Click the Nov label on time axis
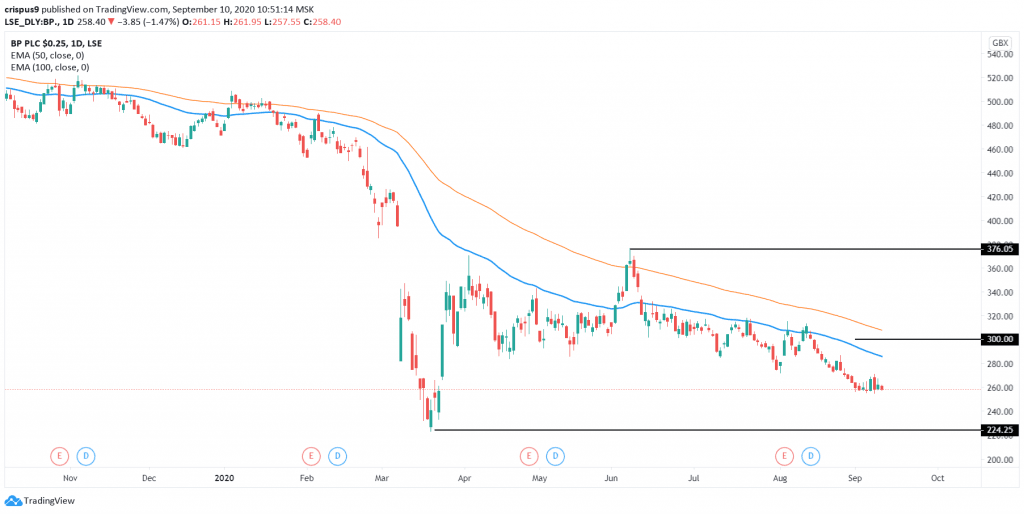The width and height of the screenshot is (1024, 514). [71, 478]
